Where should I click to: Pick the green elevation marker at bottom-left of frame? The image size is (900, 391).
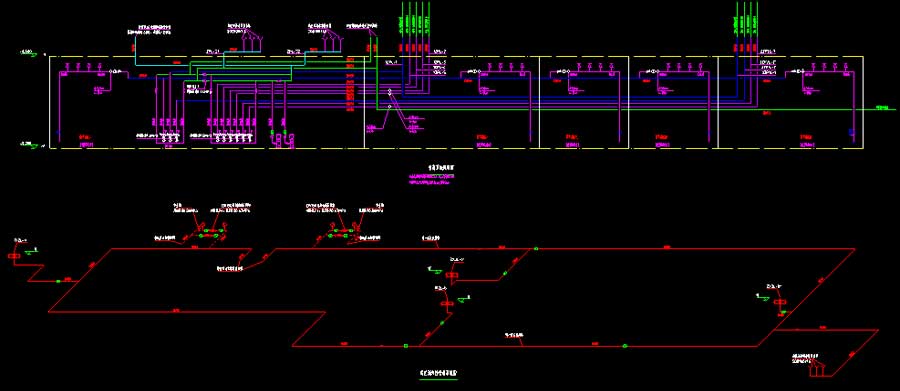pyautogui.click(x=29, y=144)
